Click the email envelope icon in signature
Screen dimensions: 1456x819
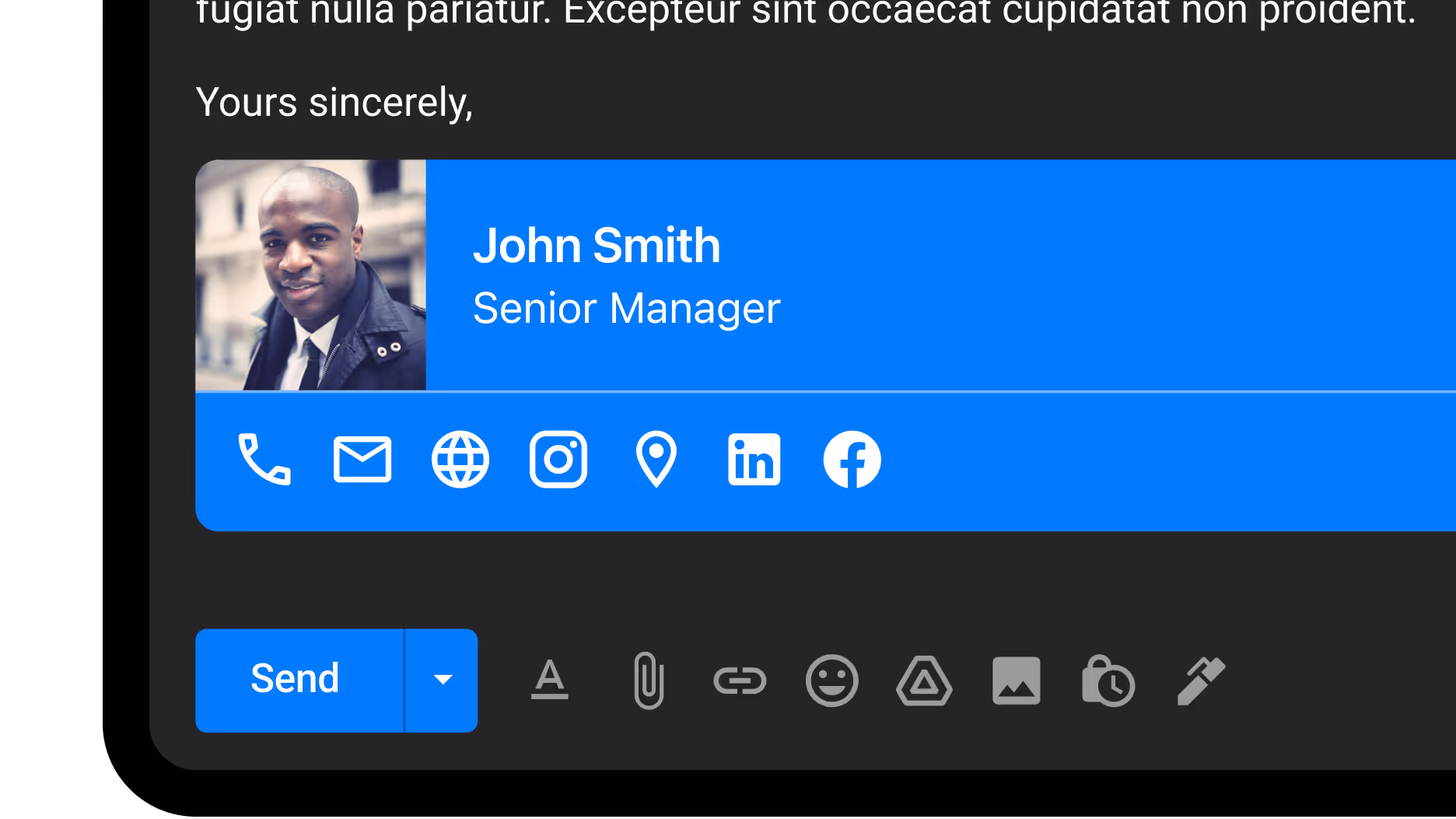point(362,460)
